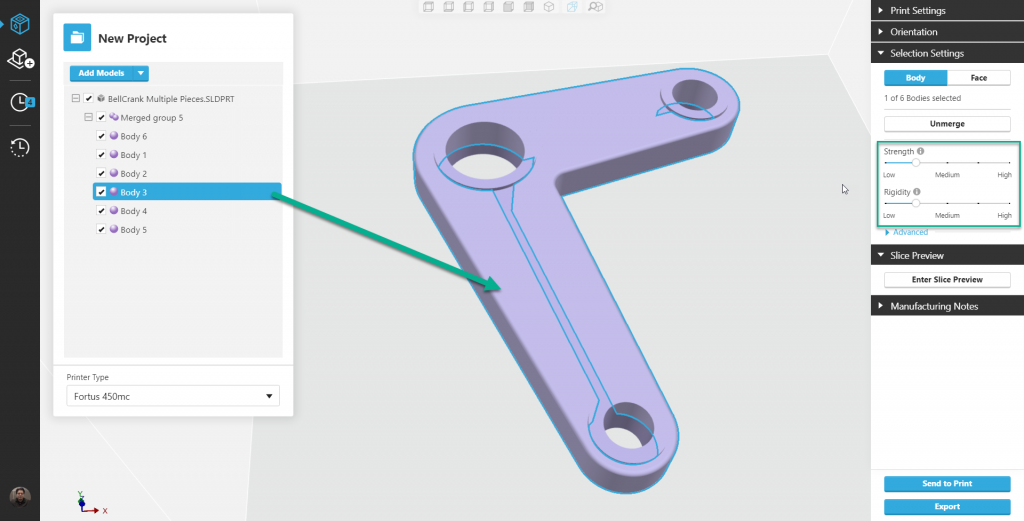Click the '1 of 6 Bodies selected' text
The height and width of the screenshot is (521, 1024).
(x=922, y=98)
